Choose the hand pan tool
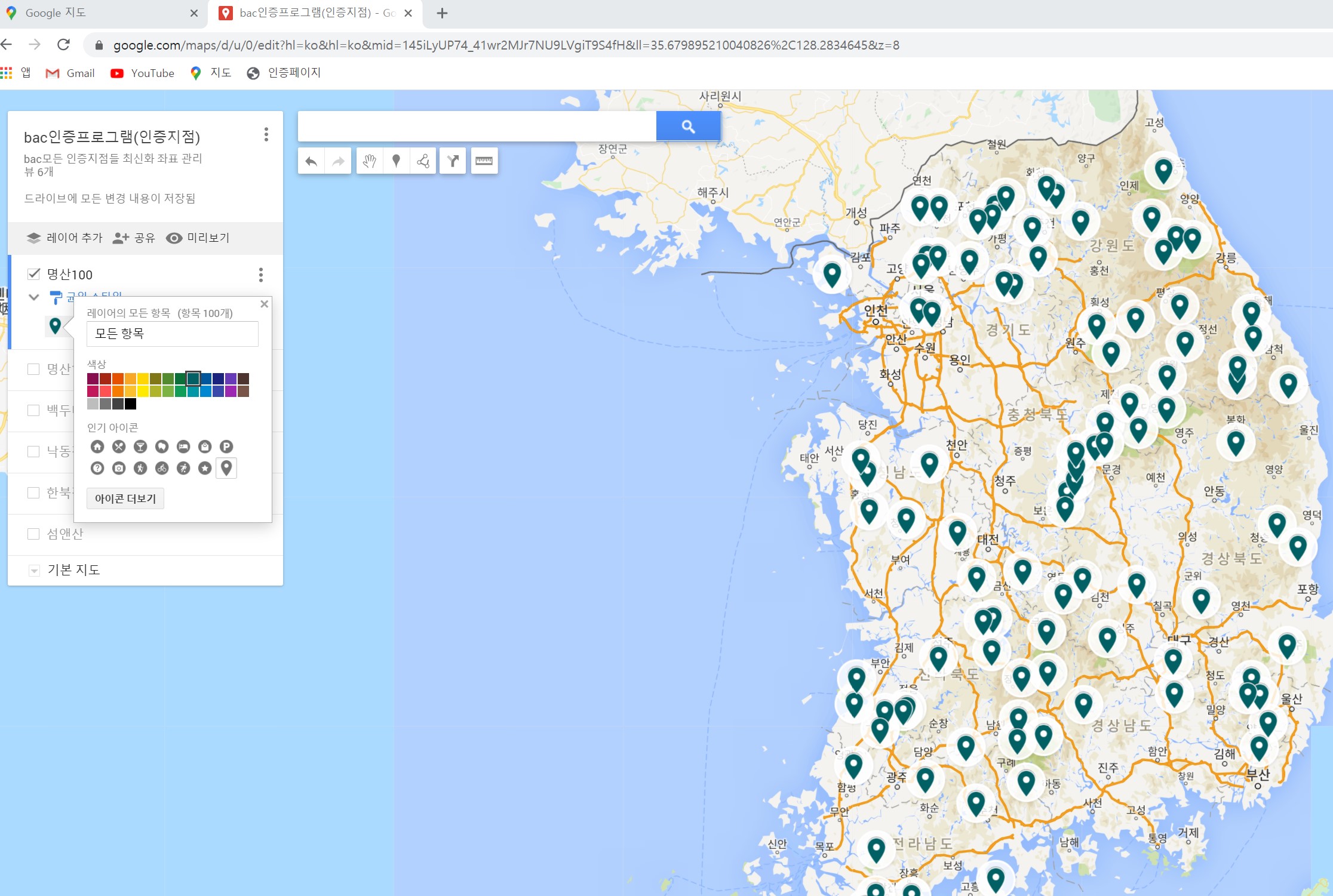This screenshot has width=1333, height=896. tap(370, 161)
